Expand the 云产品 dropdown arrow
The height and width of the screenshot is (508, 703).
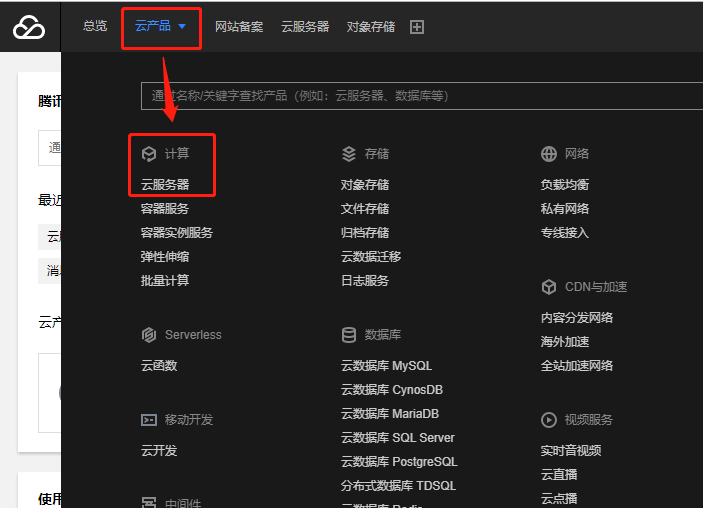[182, 26]
